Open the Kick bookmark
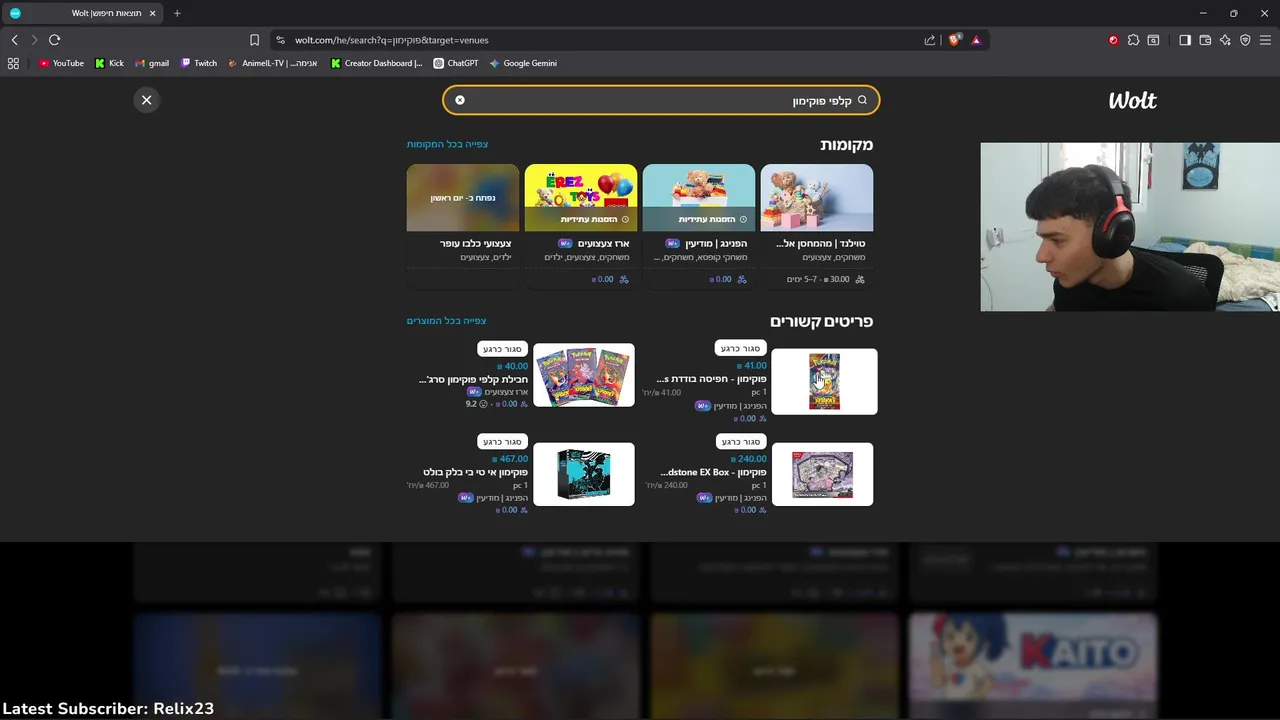Screen dimensions: 1280x720 point(109,63)
